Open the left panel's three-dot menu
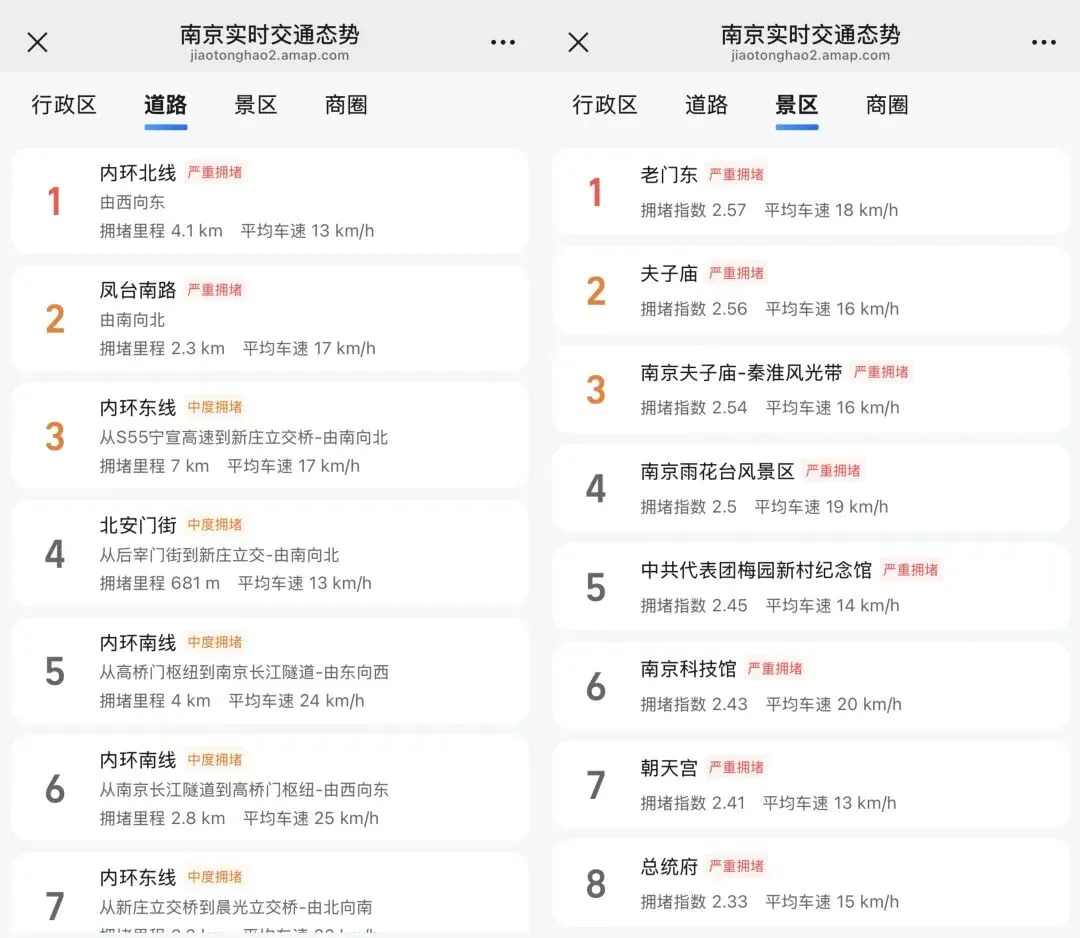The width and height of the screenshot is (1080, 938). point(503,42)
